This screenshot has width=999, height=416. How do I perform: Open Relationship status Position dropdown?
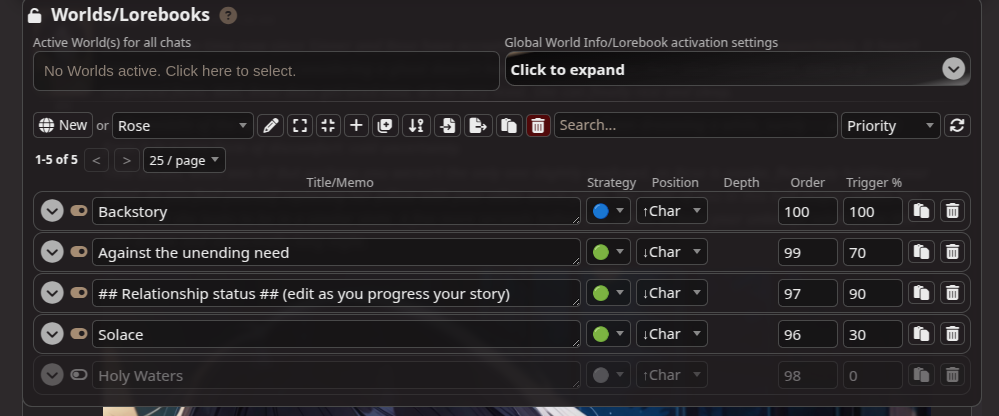coord(672,293)
